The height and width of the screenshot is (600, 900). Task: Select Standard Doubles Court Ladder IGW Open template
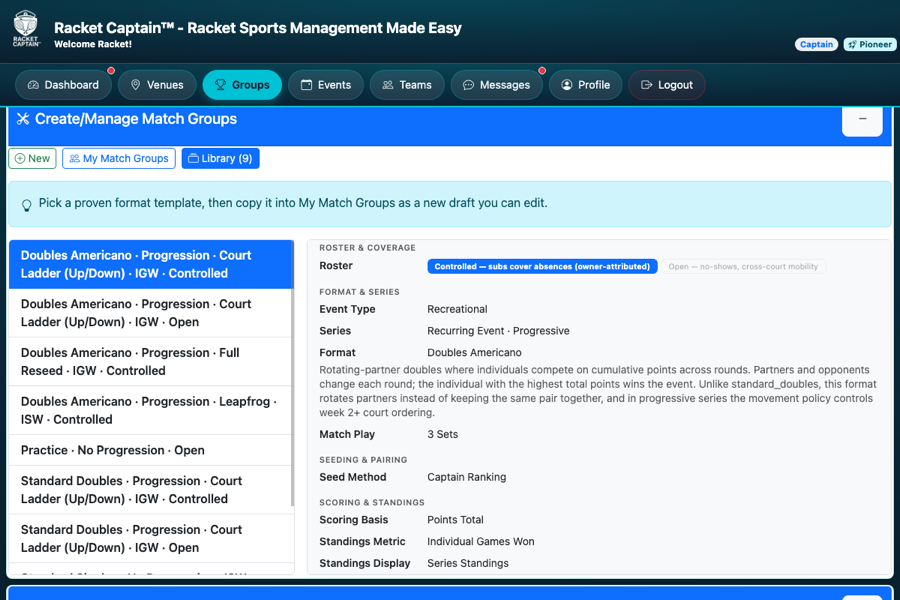coord(151,539)
